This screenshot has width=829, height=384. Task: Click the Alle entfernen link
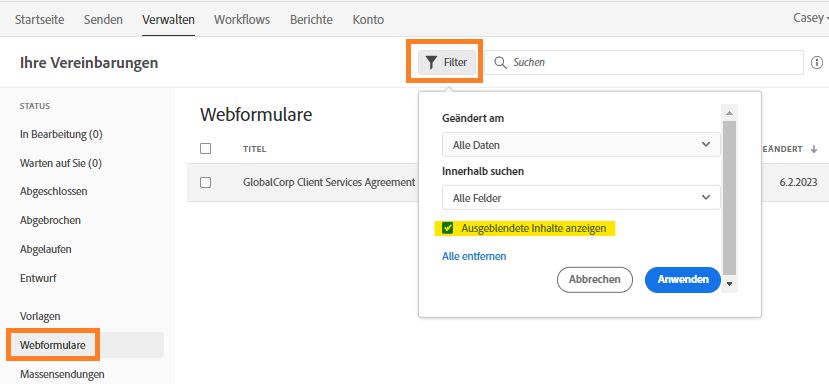point(474,256)
